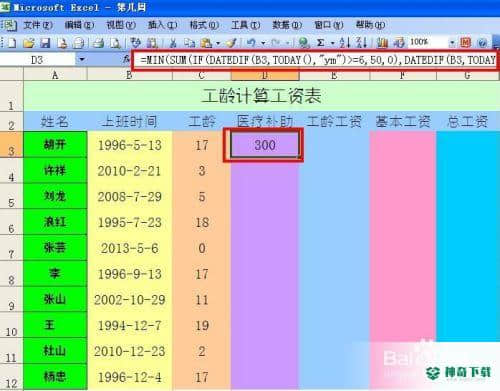Screen dimensions: 500x391
Task: Click the Open file folder icon
Action: tap(29, 43)
